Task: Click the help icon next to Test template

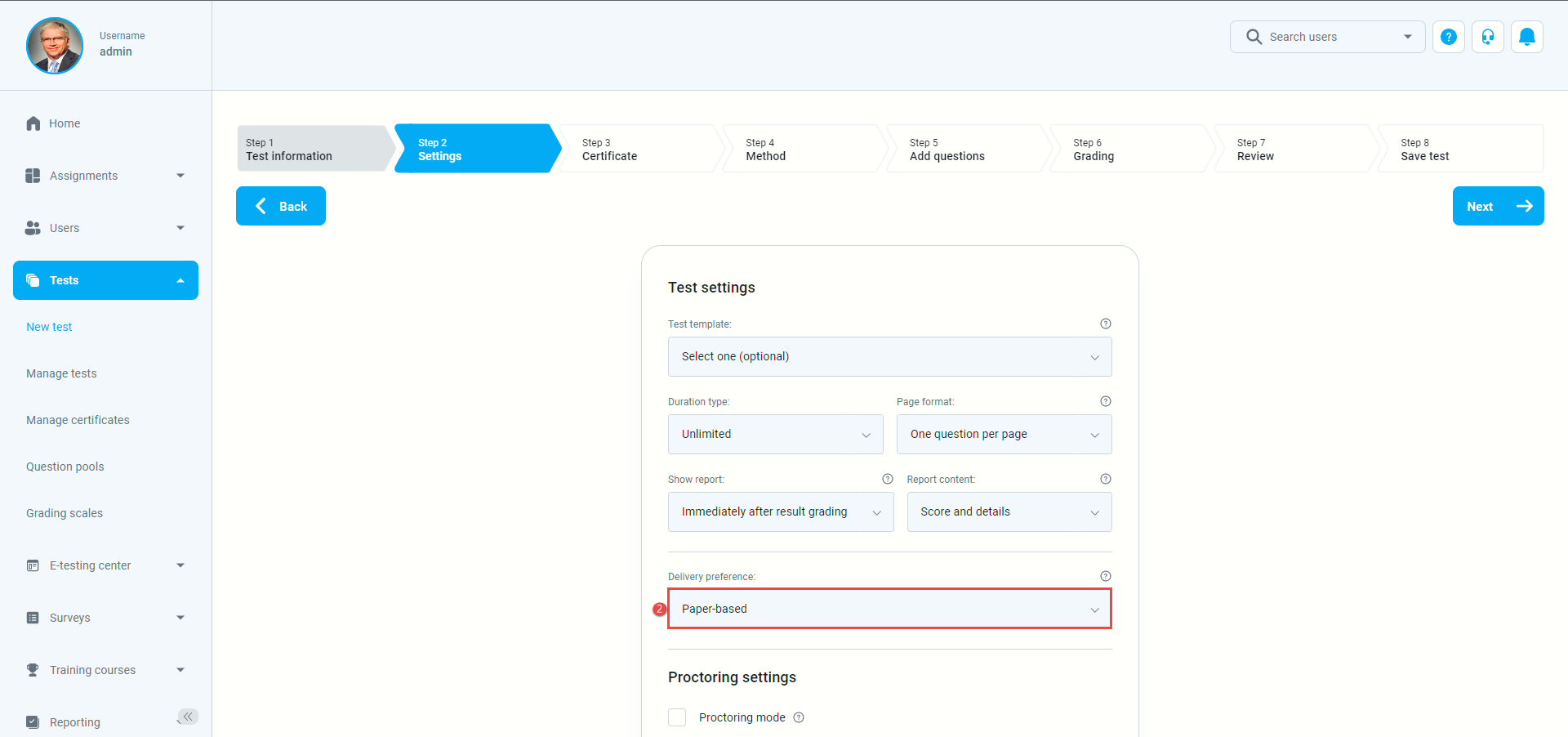Action: point(1105,324)
